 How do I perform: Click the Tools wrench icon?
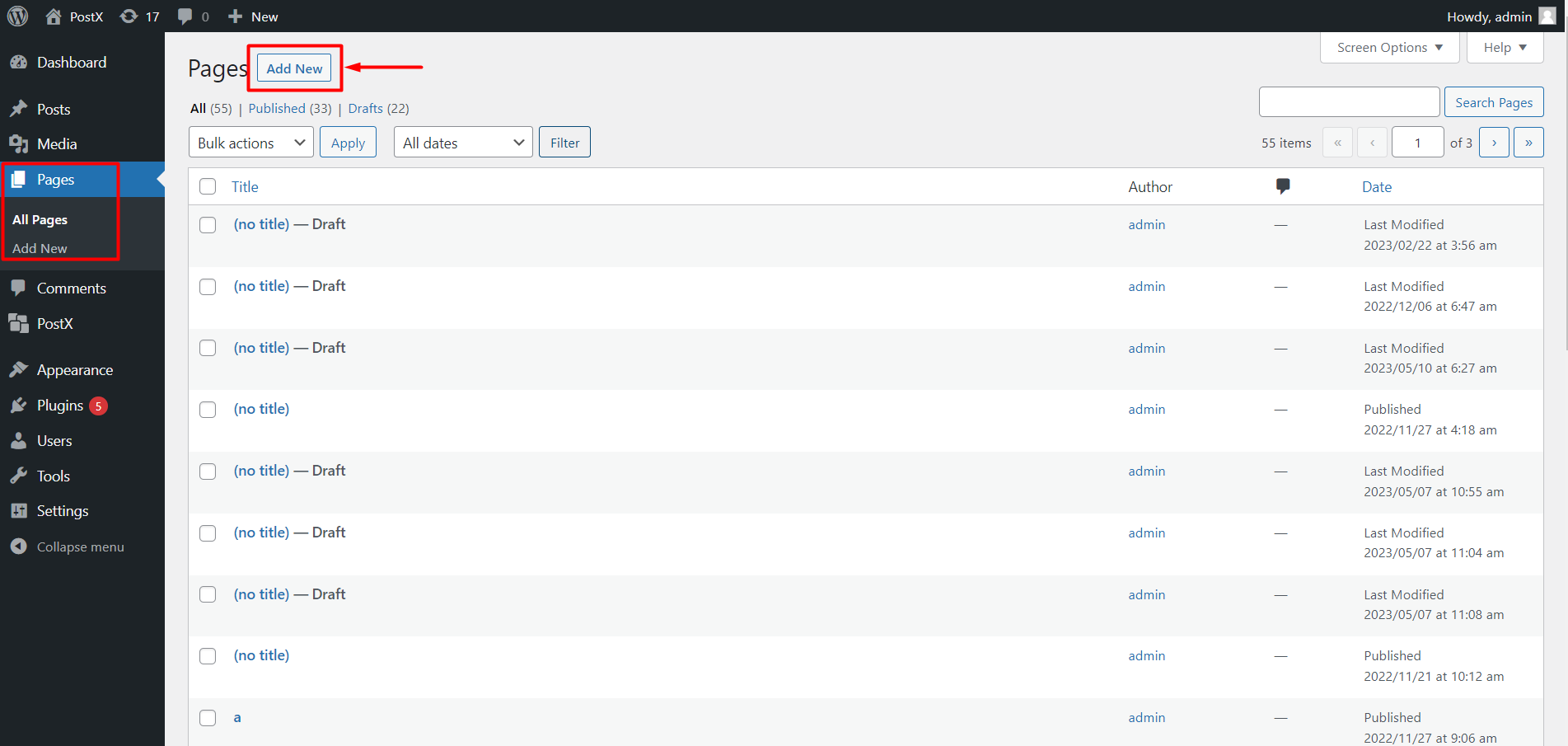click(18, 476)
